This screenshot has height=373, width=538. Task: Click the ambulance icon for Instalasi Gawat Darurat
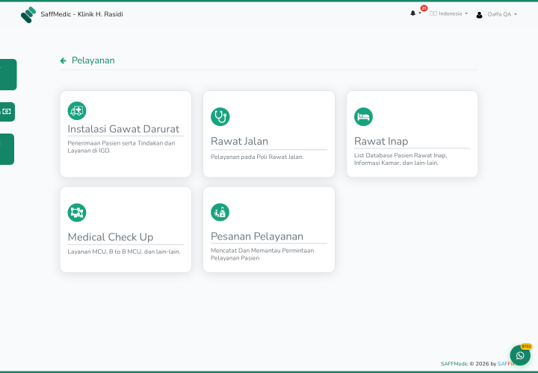pyautogui.click(x=77, y=111)
